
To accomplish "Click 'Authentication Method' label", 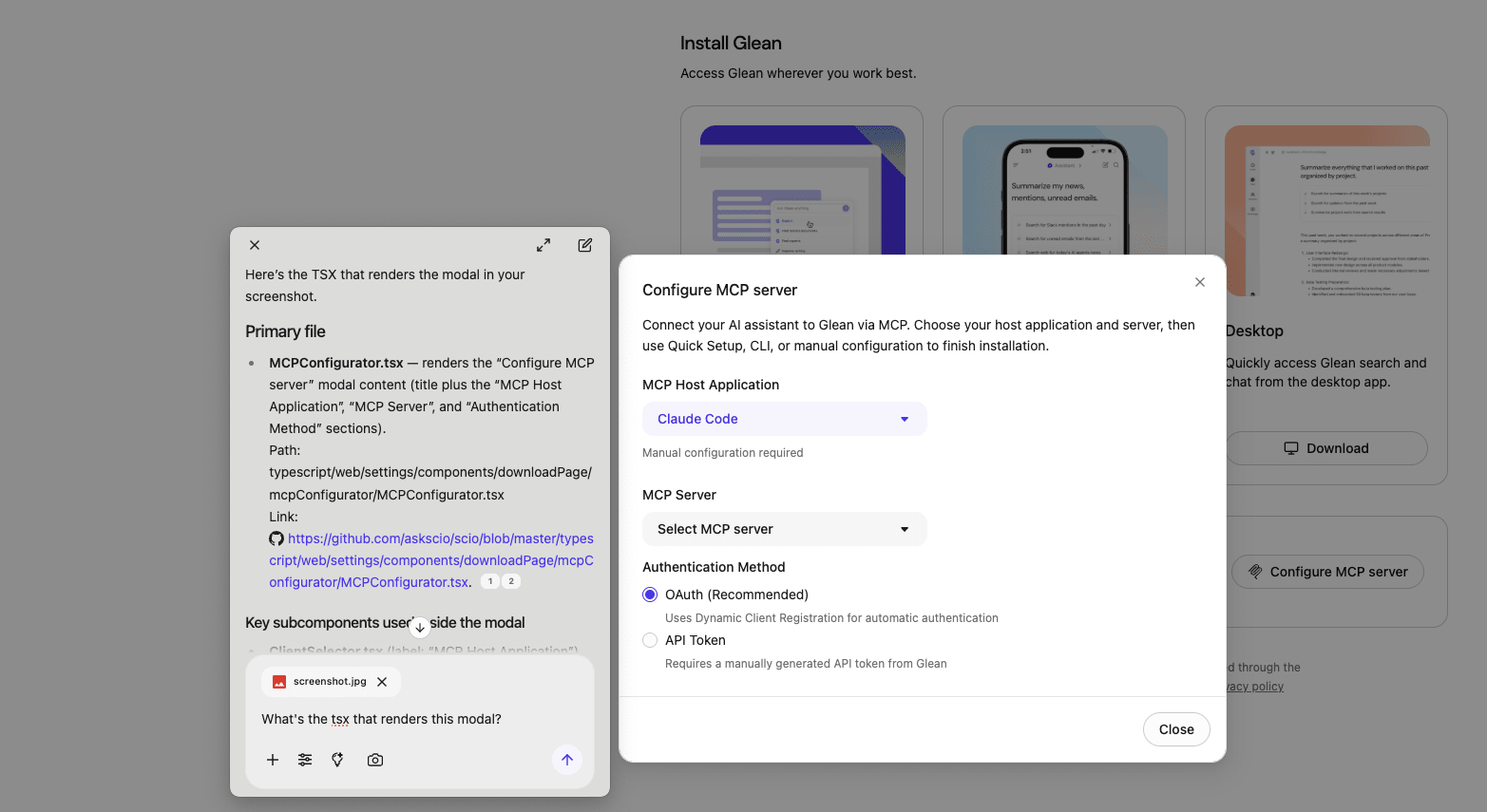I will click(714, 567).
